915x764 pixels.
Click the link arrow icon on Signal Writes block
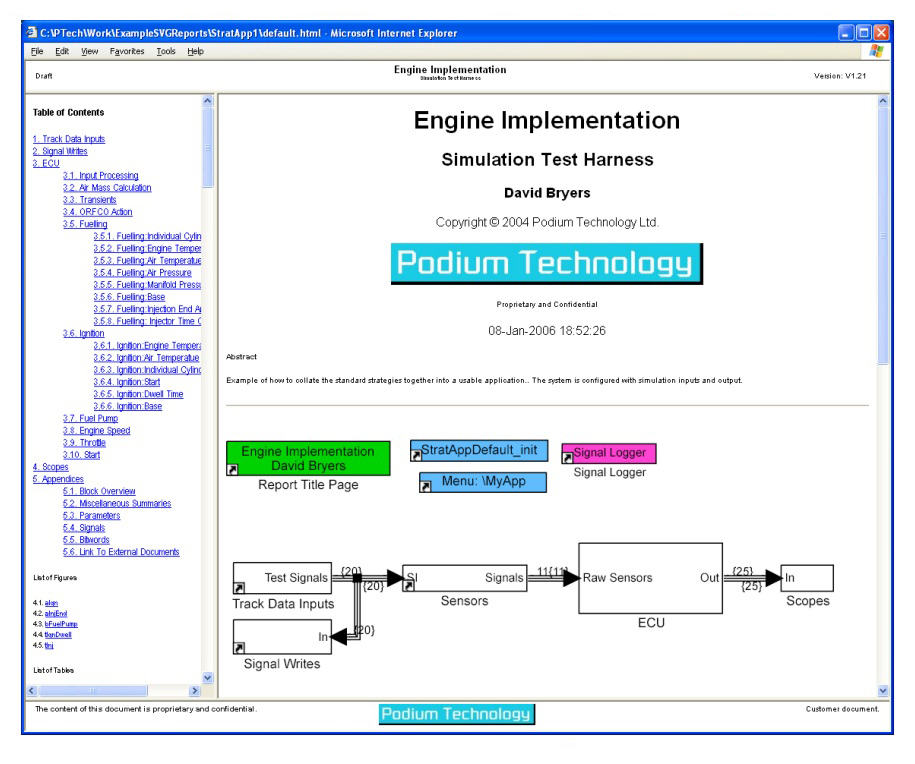(239, 647)
